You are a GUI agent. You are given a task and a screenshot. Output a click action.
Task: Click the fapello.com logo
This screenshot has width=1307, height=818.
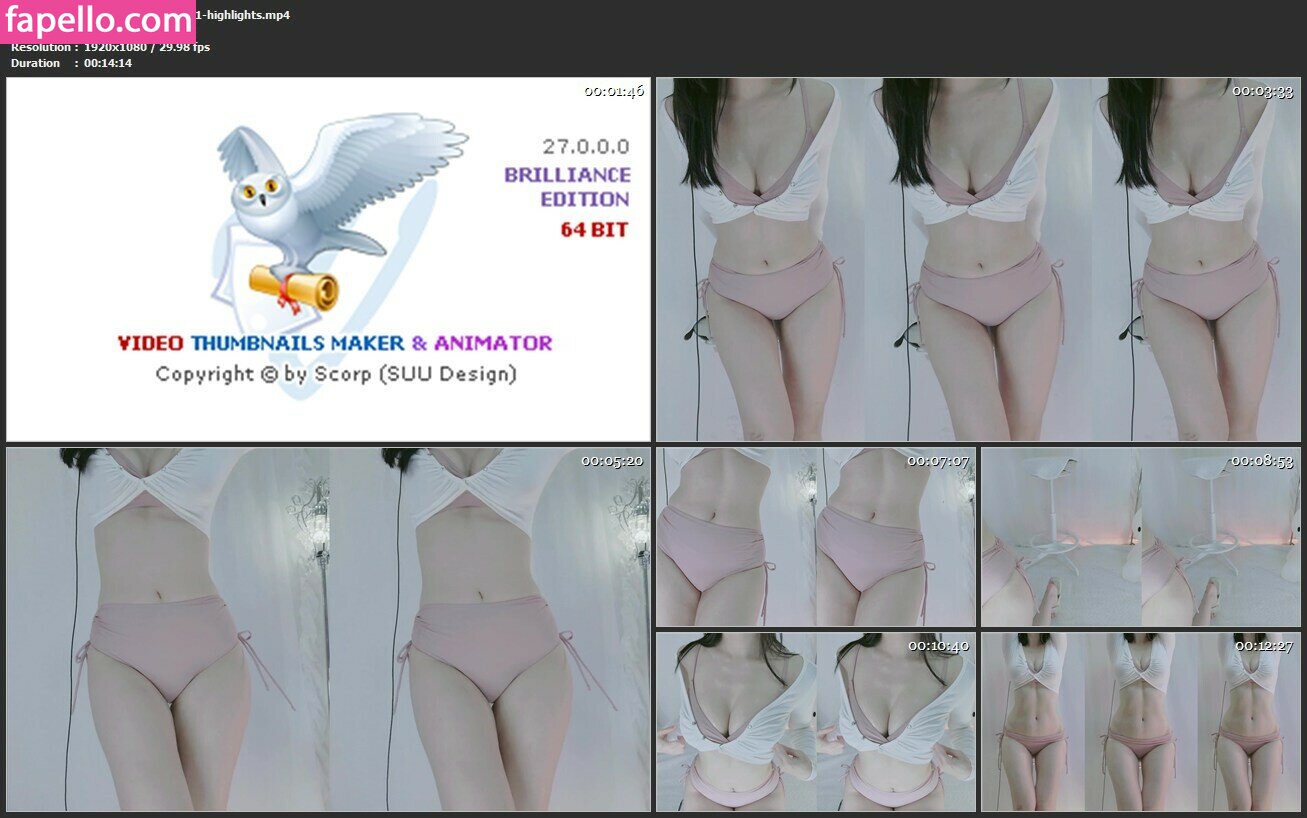coord(98,21)
